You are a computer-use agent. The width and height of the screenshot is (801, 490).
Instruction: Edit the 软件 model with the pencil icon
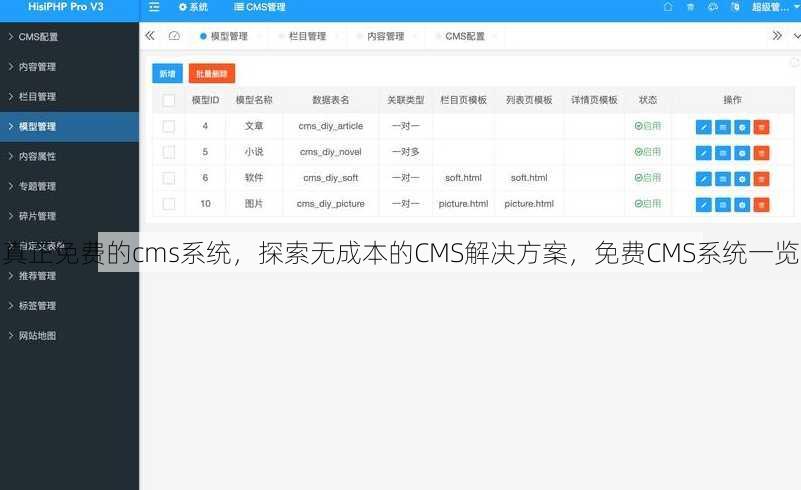(x=703, y=179)
